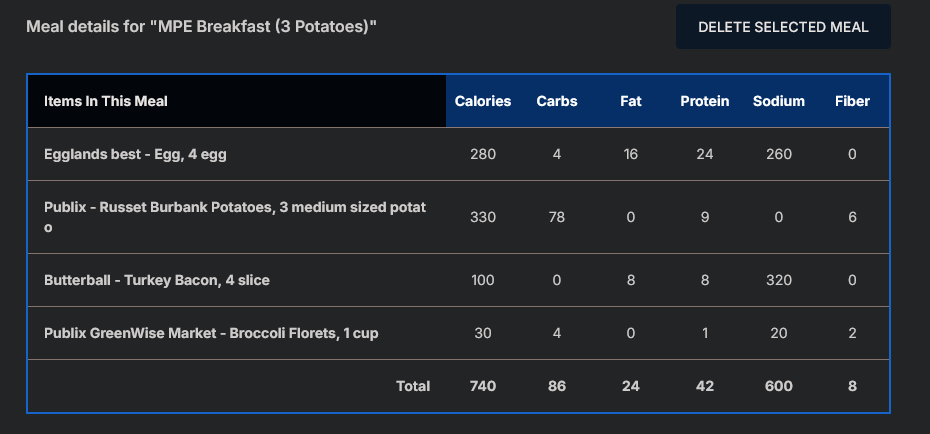930x434 pixels.
Task: Click the turkey bacon sodium value 320
Action: point(779,280)
